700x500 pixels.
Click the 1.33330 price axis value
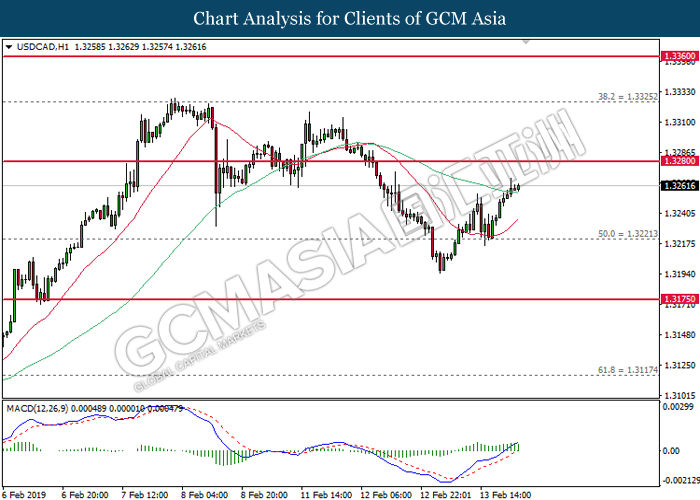tap(680, 92)
